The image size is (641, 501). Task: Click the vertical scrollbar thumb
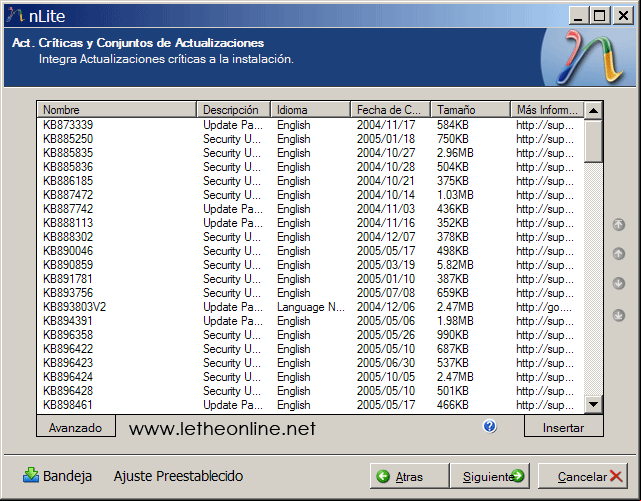click(x=593, y=141)
